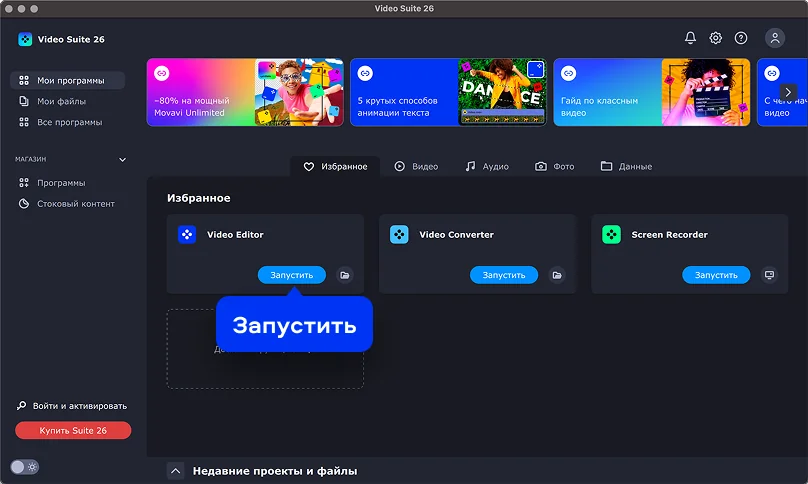Open the -80% Movavi Unlimited banner
The image size is (808, 484).
click(245, 92)
